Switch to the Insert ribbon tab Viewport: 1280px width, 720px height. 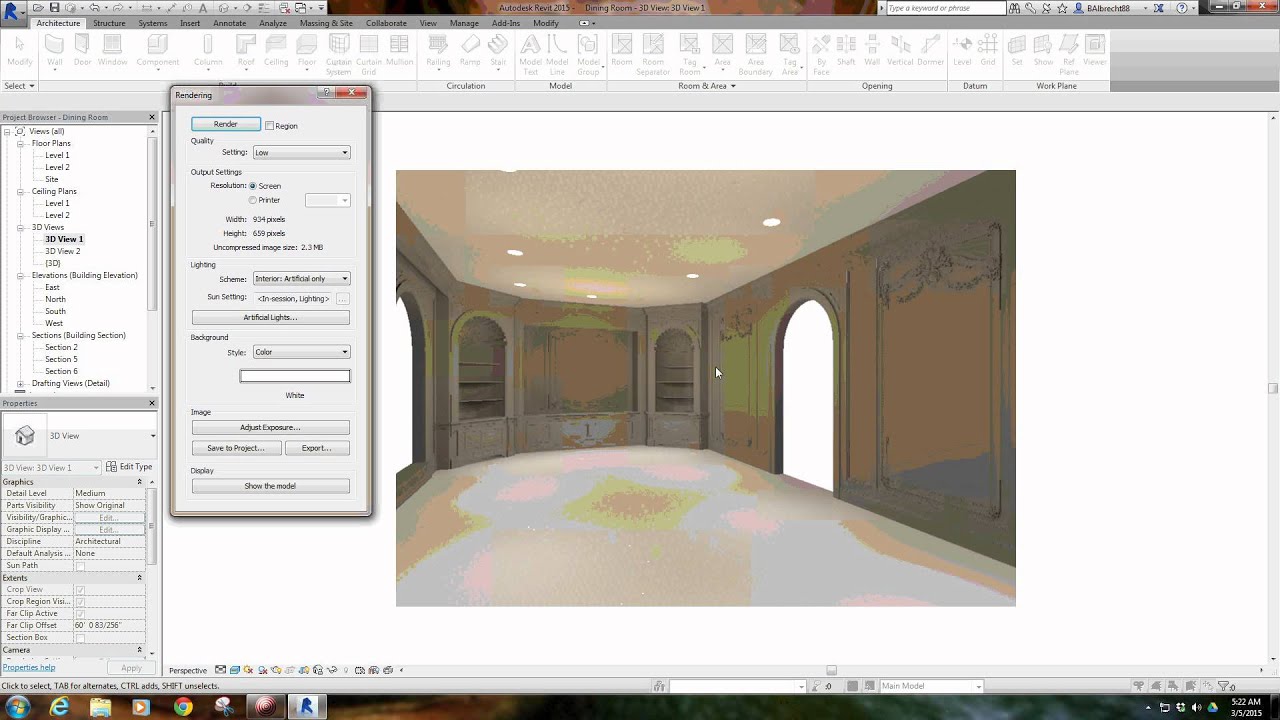[190, 23]
